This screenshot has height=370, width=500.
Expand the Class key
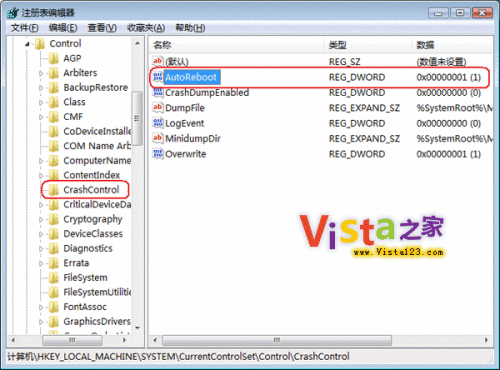[x=41, y=102]
